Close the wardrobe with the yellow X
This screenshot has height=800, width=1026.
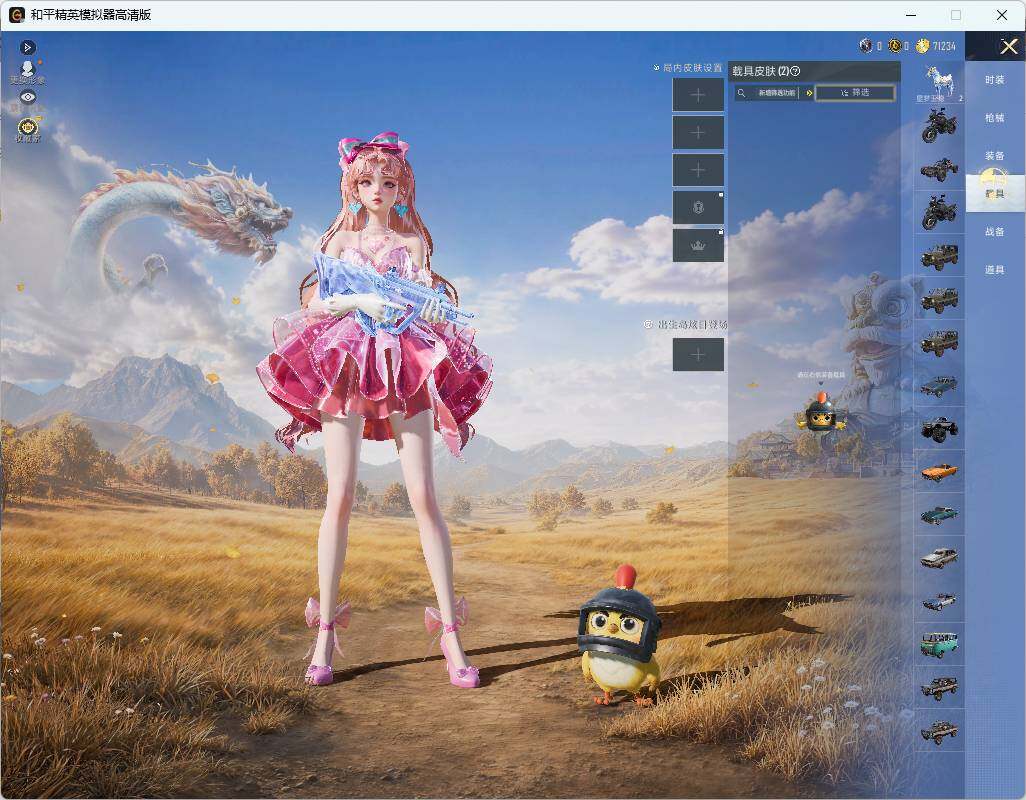[x=1008, y=46]
